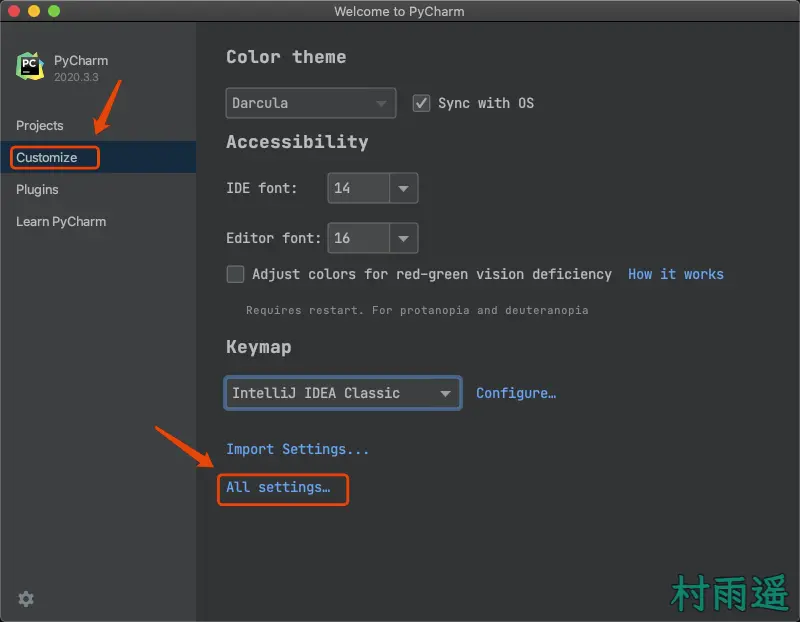Open the Plugins section
Image resolution: width=800 pixels, height=622 pixels.
[x=38, y=190]
